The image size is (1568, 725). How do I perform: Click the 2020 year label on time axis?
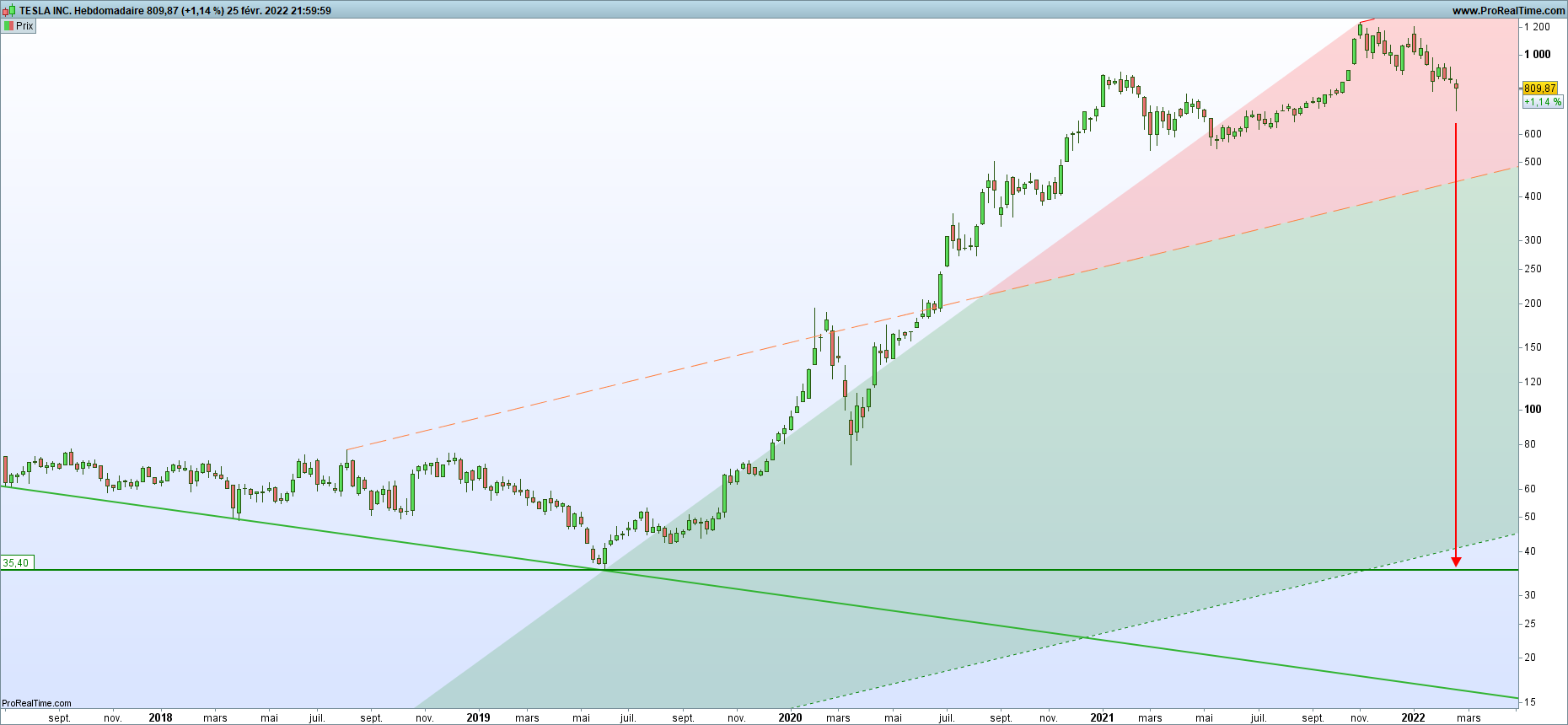pyautogui.click(x=790, y=718)
